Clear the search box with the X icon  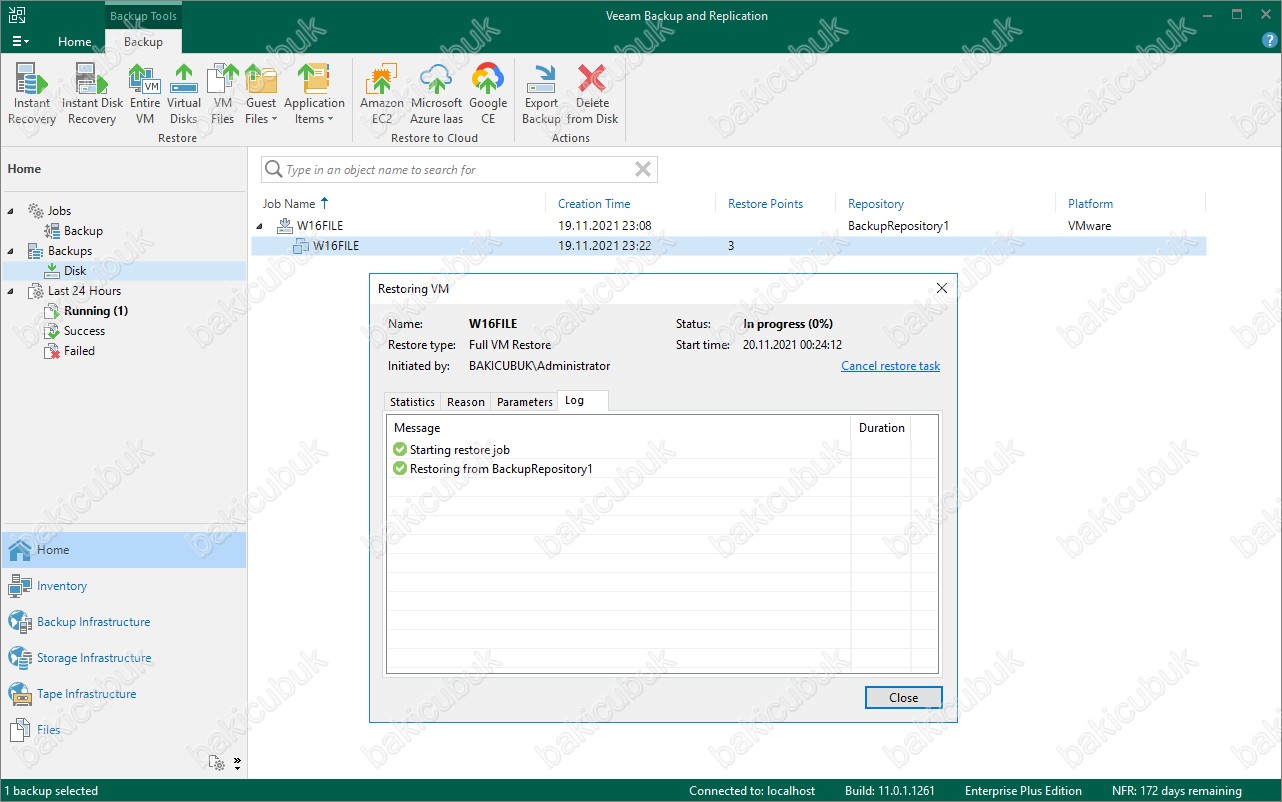(x=643, y=170)
